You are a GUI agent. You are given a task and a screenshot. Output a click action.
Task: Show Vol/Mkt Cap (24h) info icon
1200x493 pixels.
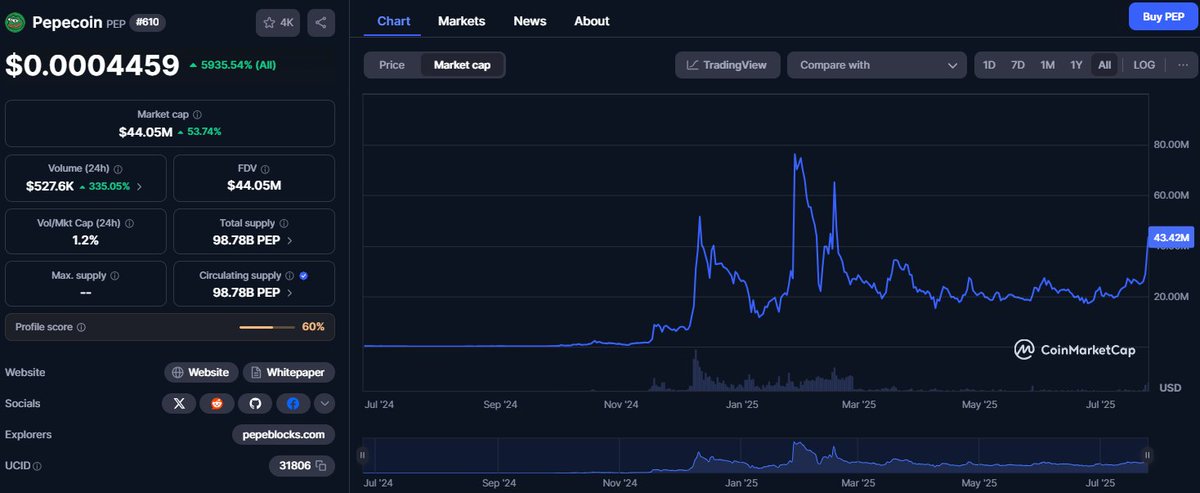pos(129,224)
